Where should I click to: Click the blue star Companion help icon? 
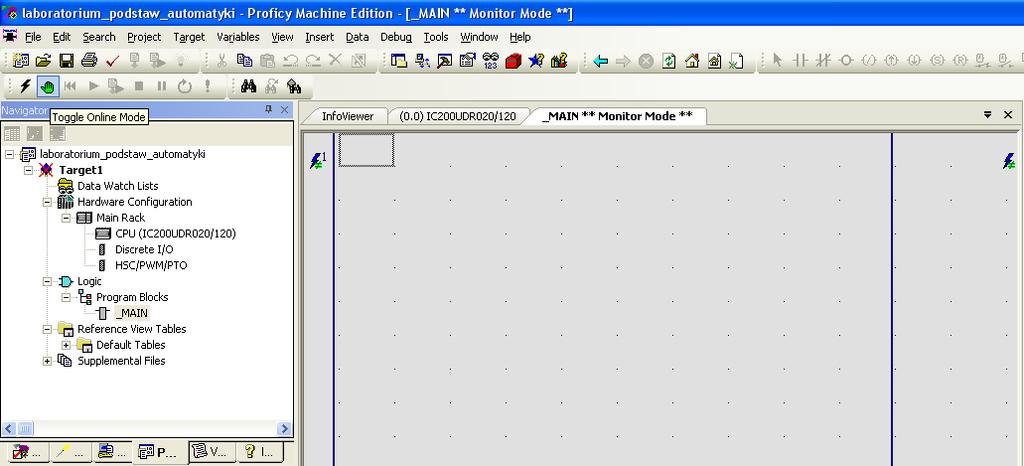(x=536, y=61)
